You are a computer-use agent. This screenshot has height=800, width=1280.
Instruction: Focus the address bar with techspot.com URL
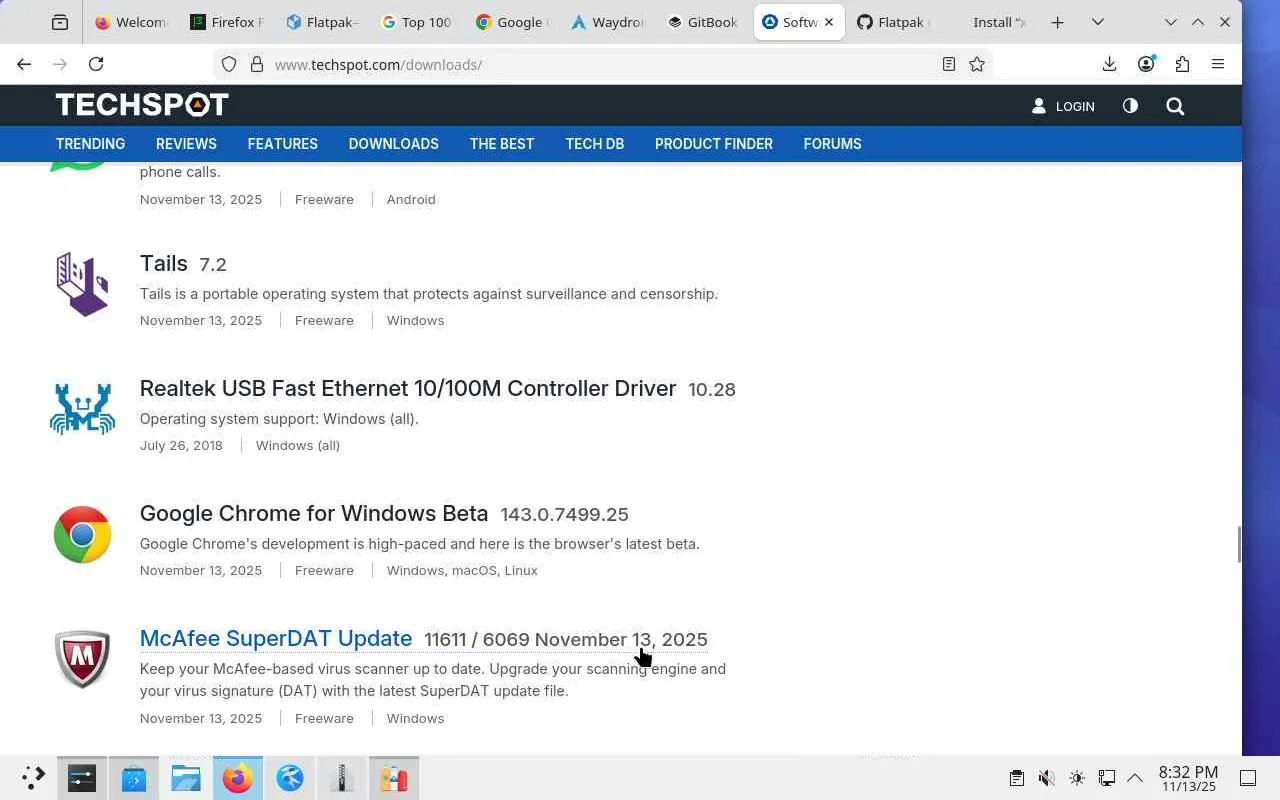(603, 64)
